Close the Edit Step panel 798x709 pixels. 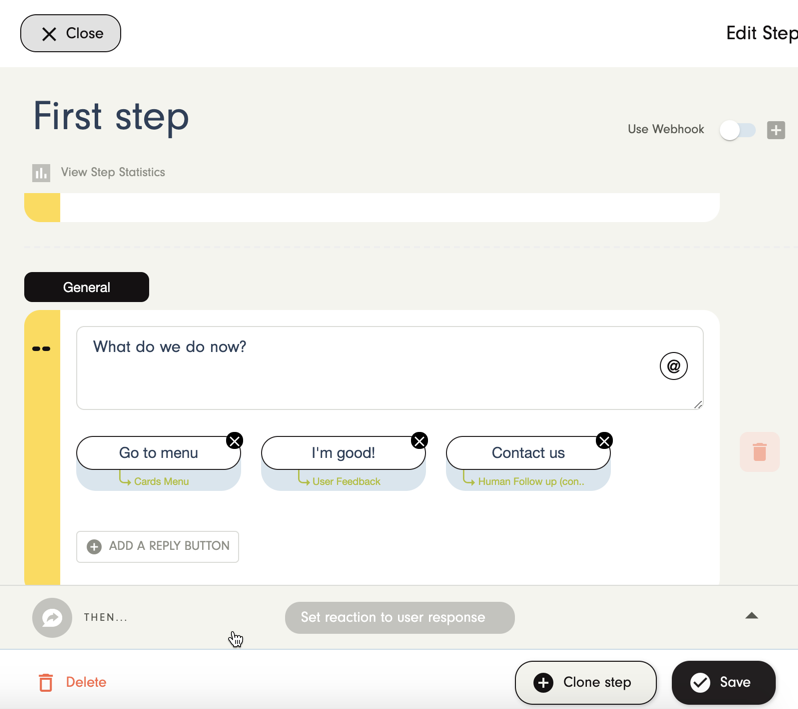(70, 33)
